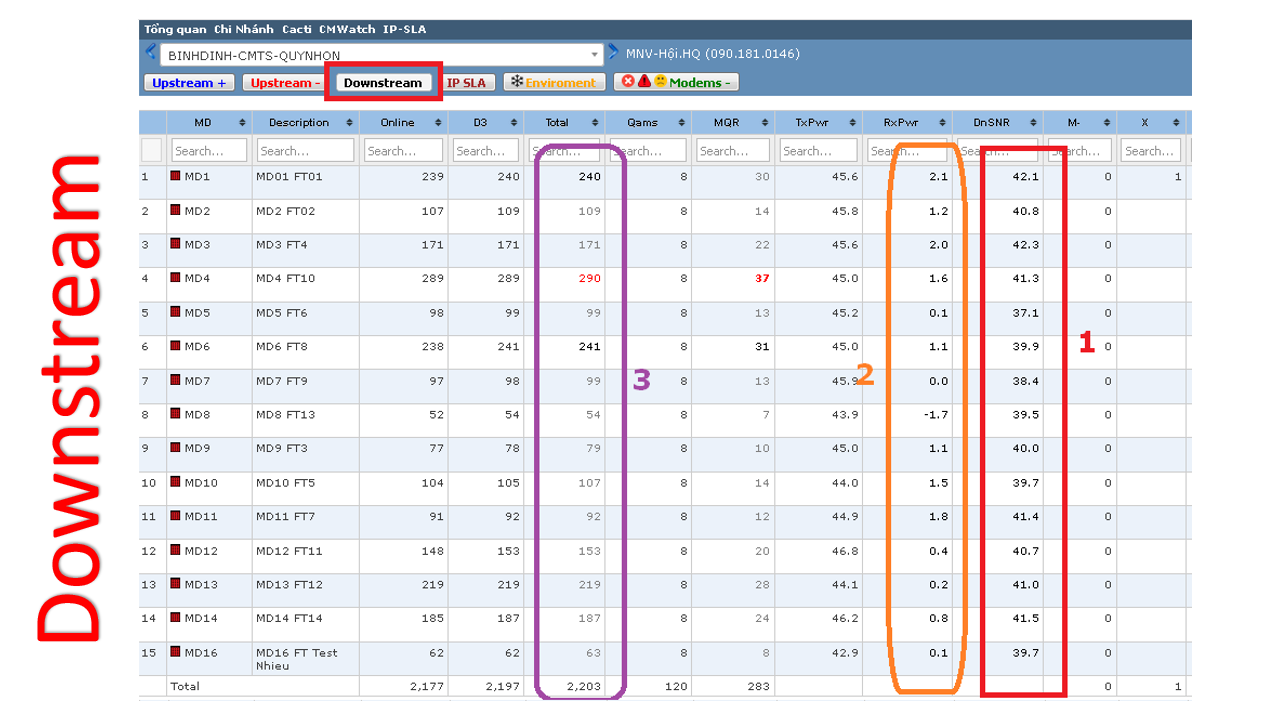Click the red status square for MD3

(x=175, y=244)
